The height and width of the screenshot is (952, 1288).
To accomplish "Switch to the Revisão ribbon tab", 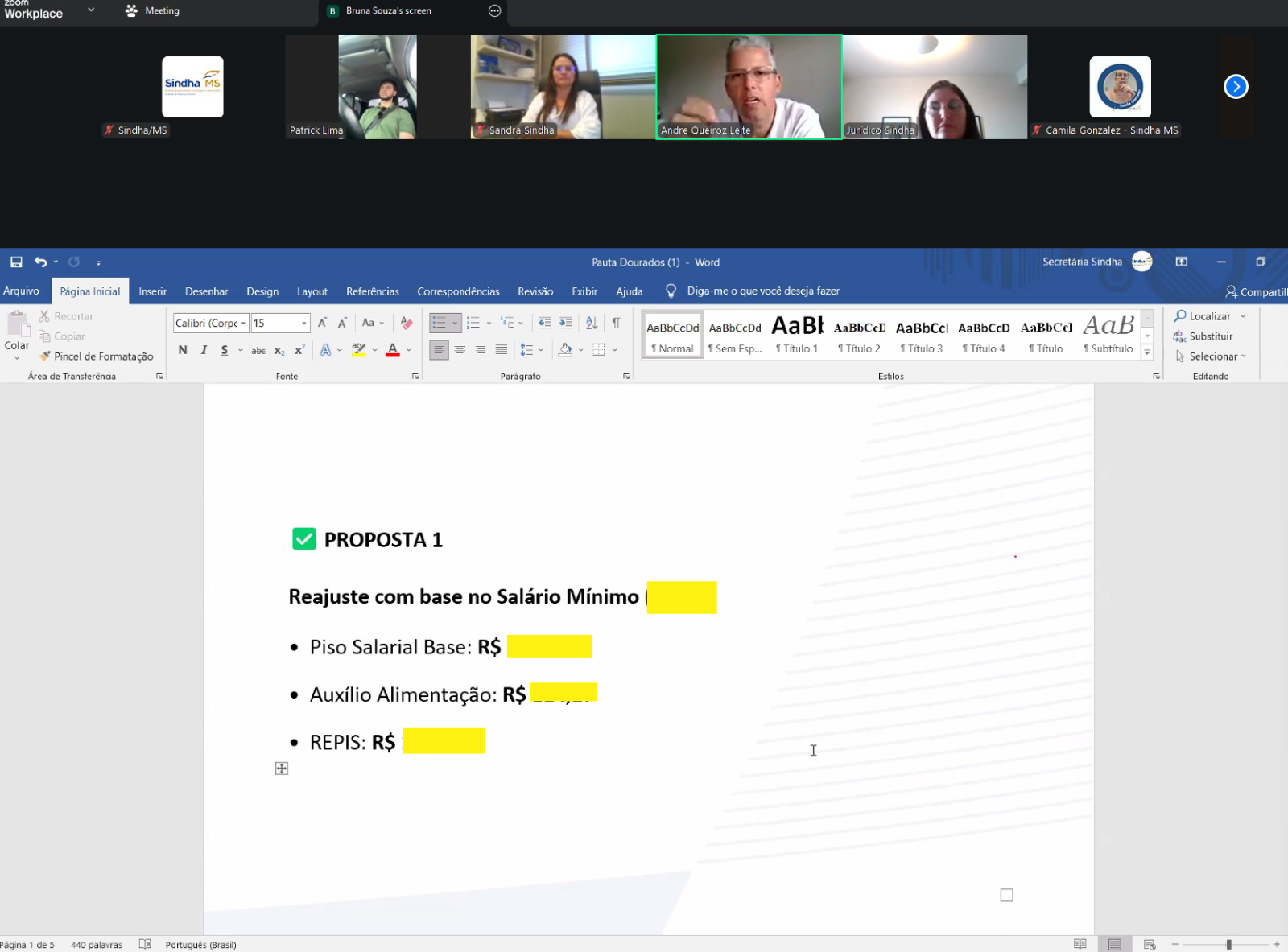I will tap(535, 291).
